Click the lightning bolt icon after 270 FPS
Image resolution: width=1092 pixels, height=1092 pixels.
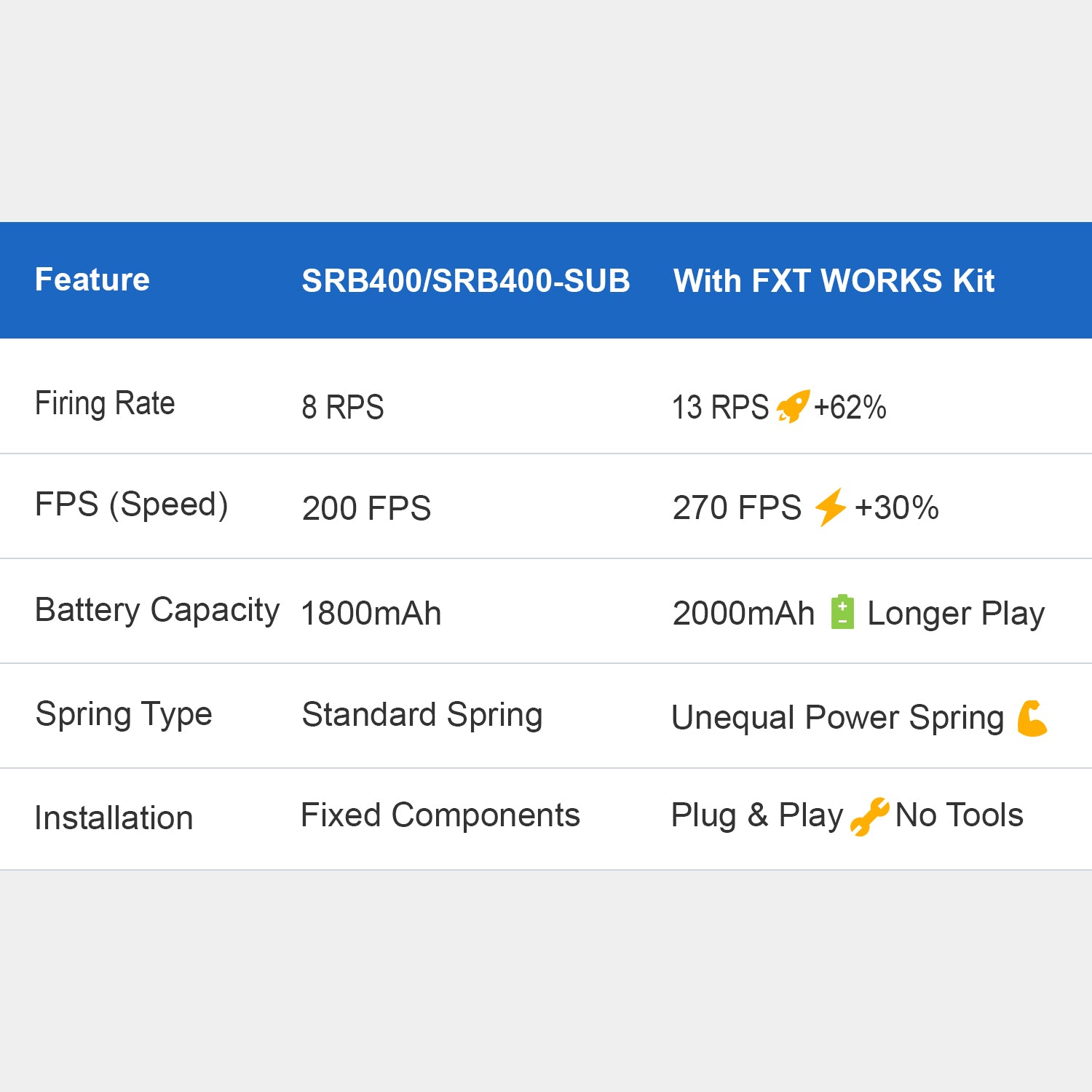click(829, 507)
